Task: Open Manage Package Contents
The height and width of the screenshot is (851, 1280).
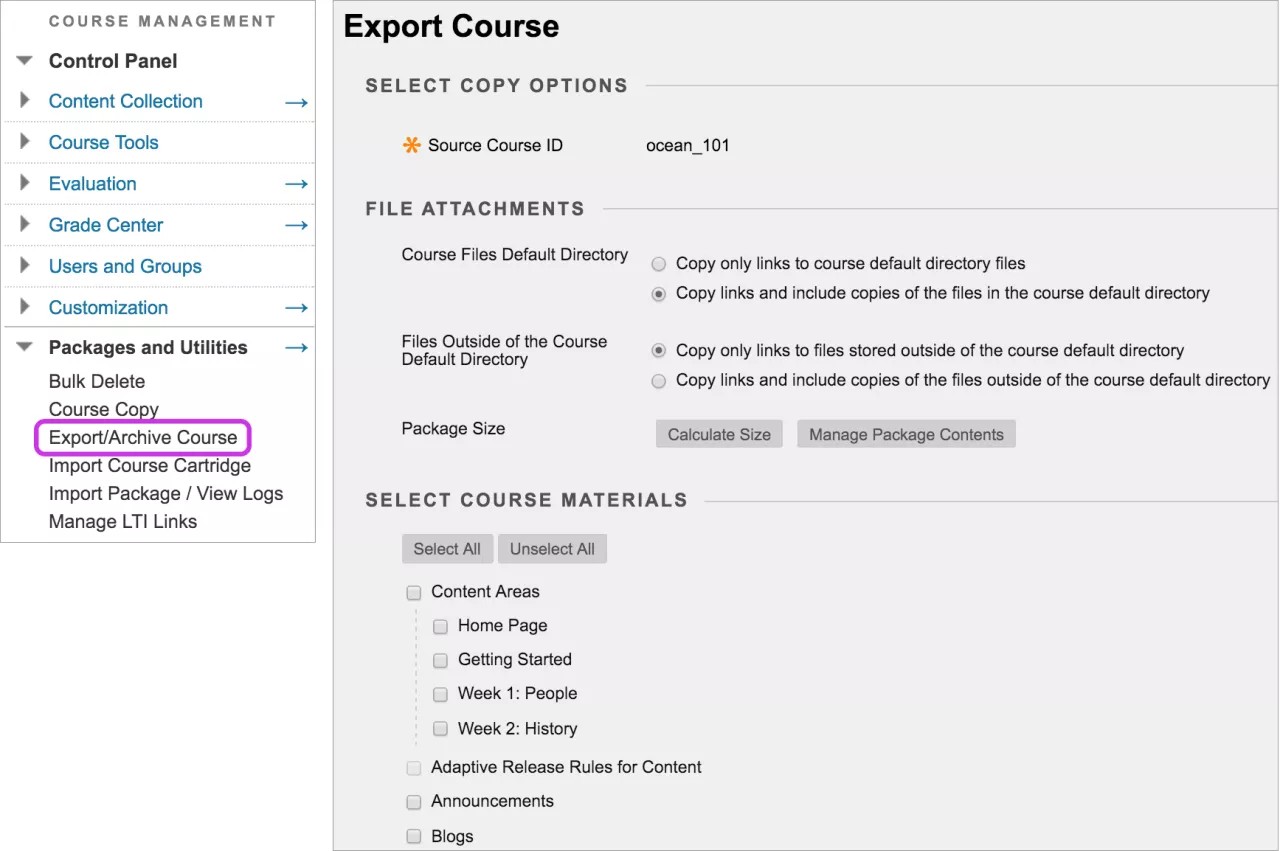Action: [905, 433]
